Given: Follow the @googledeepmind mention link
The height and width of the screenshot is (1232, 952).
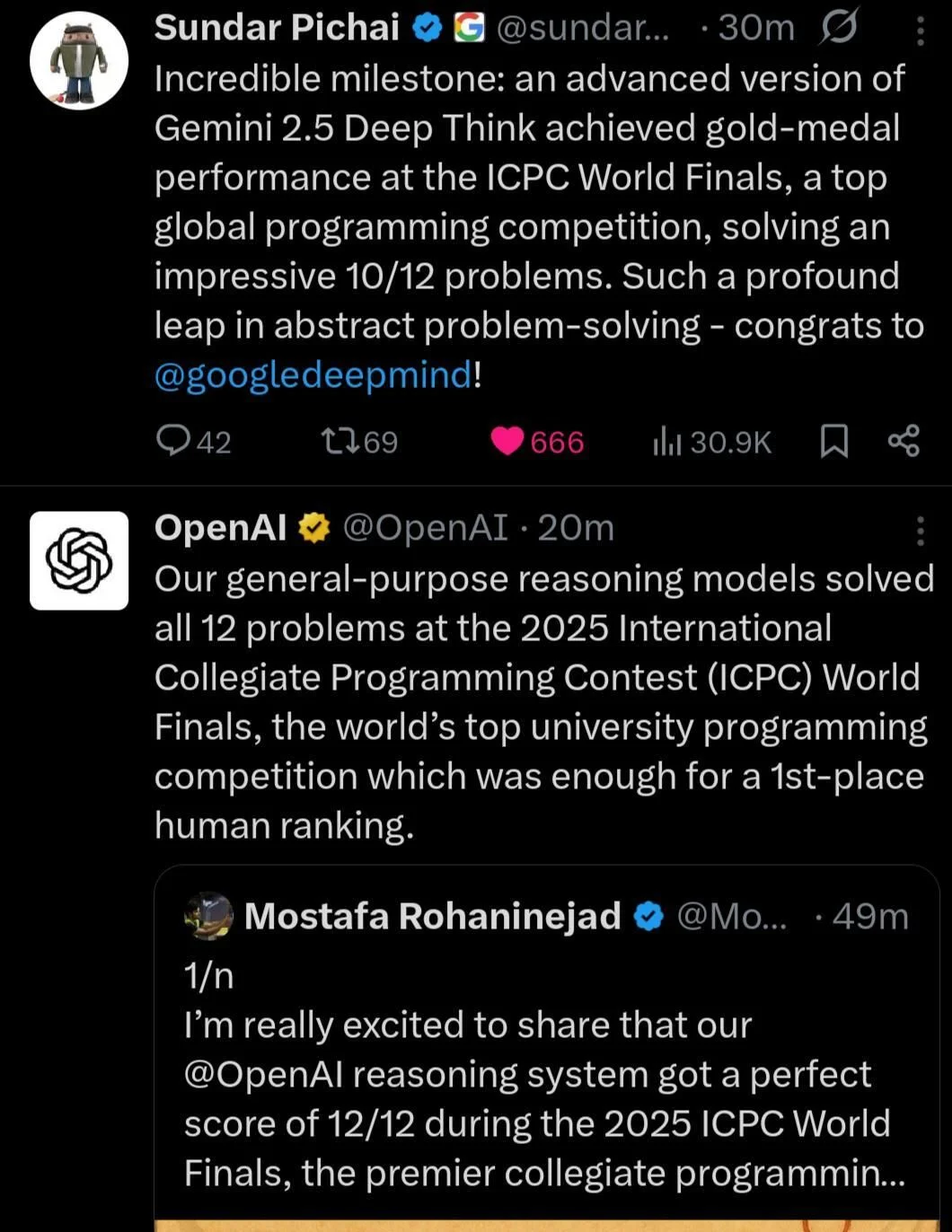Looking at the screenshot, I should 313,374.
